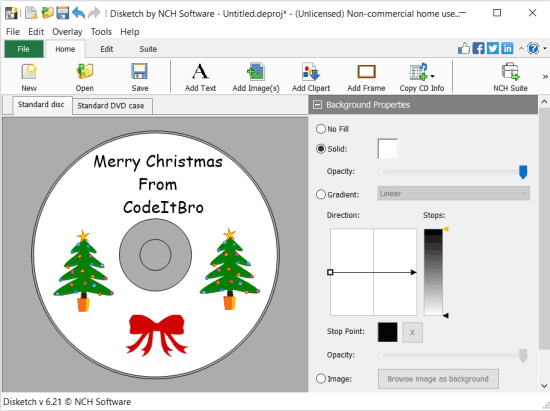
Task: Select the Image background radio button
Action: (321, 379)
